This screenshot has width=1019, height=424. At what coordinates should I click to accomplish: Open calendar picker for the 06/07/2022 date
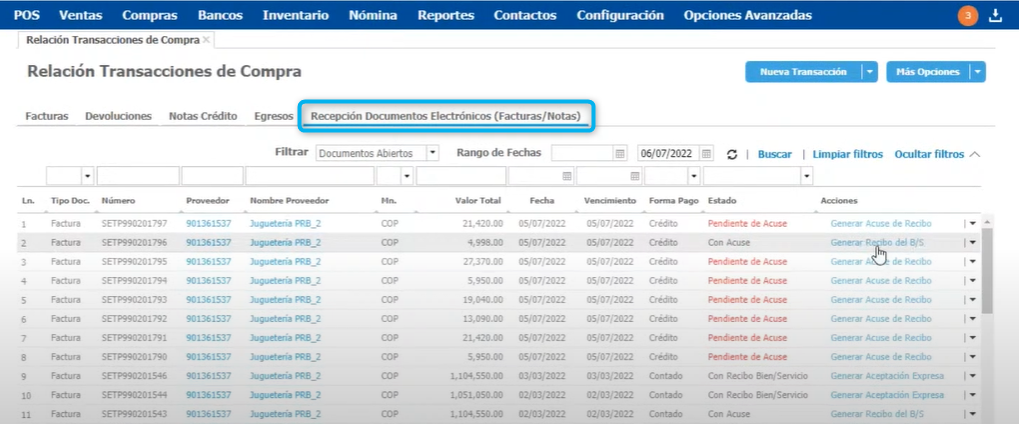[706, 154]
